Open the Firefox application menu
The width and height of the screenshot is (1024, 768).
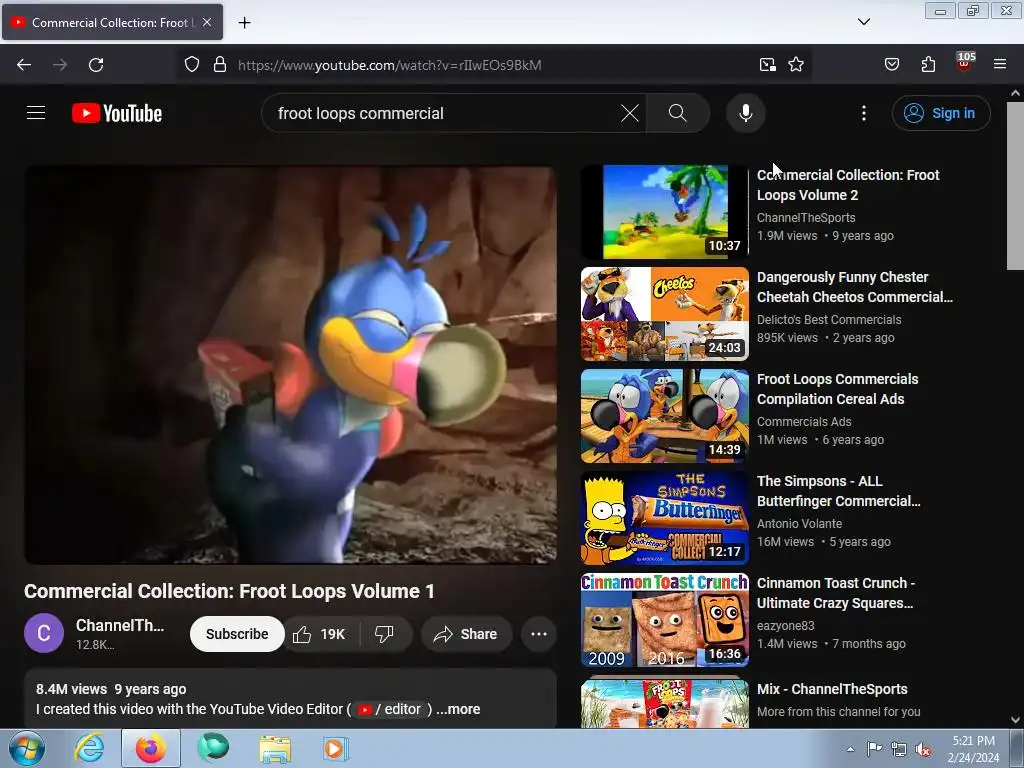click(1000, 65)
